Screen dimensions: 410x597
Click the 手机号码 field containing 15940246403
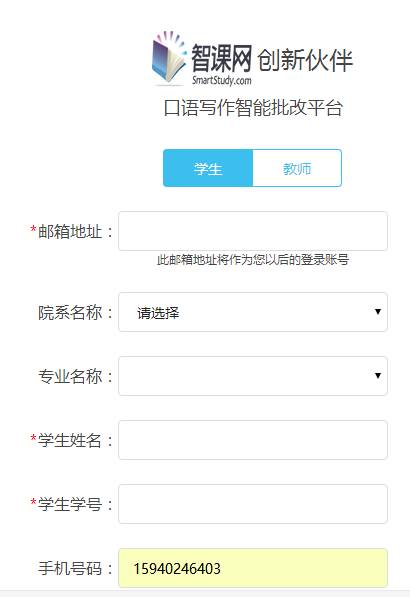click(x=253, y=568)
